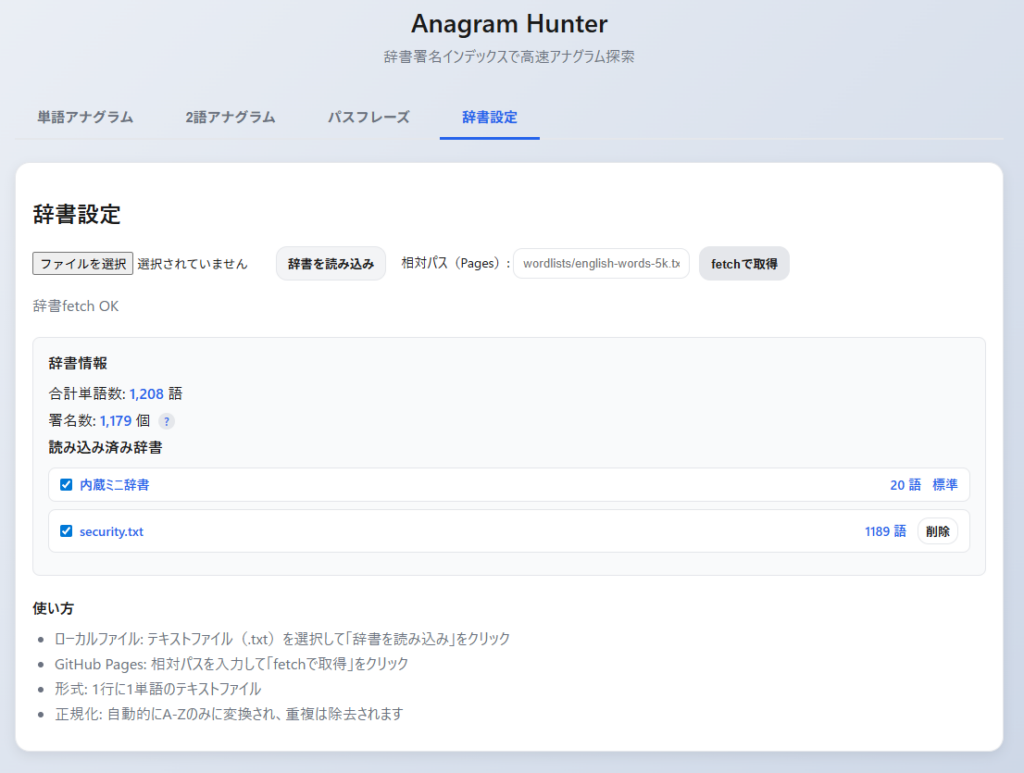Select the 辞書設定 tab
Screen dimensions: 1024x773
[490, 117]
